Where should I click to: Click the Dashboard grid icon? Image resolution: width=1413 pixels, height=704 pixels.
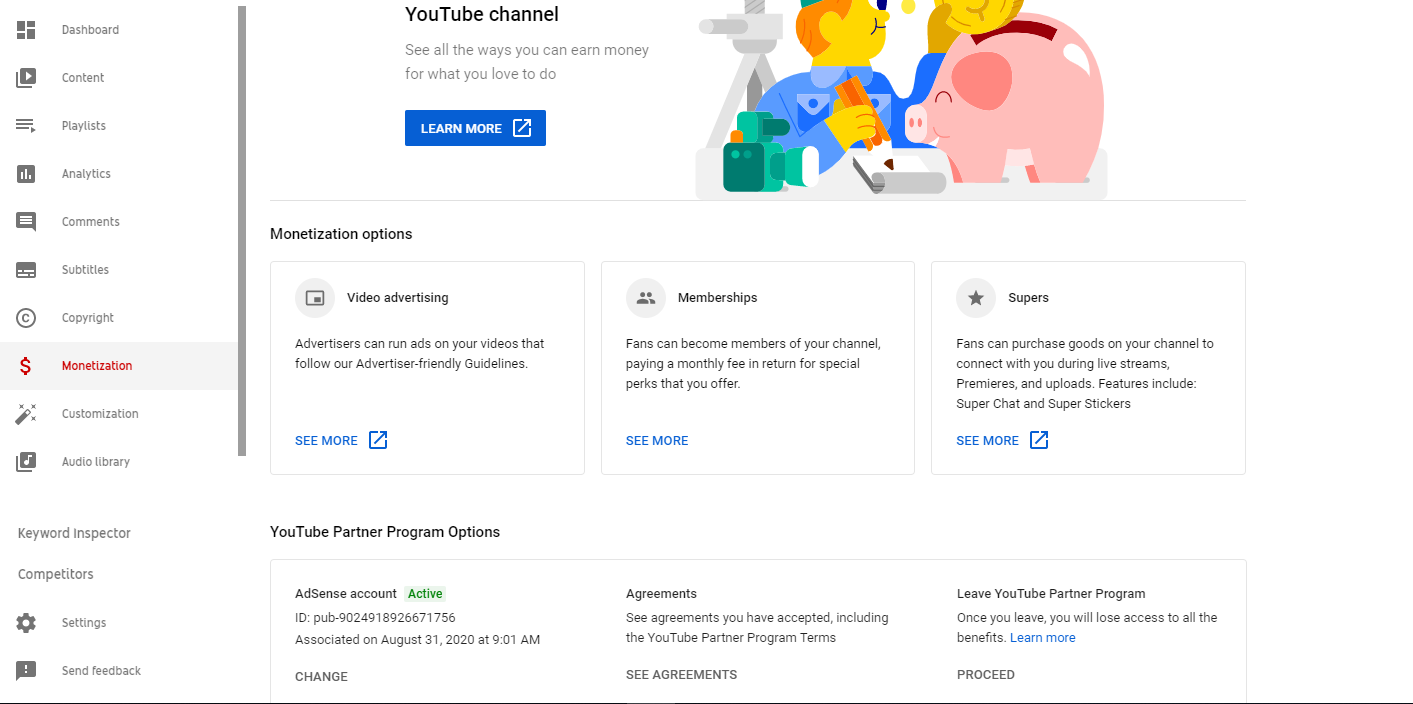[26, 30]
